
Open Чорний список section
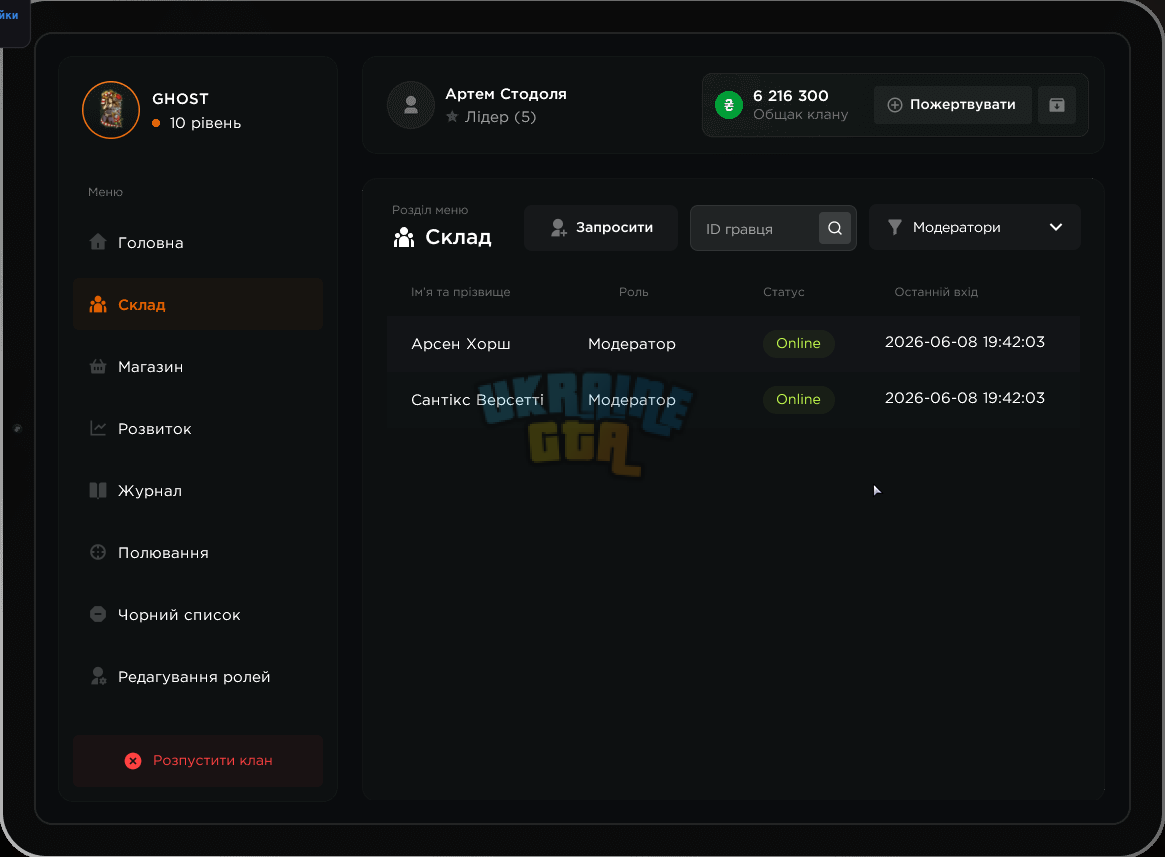pyautogui.click(x=198, y=614)
